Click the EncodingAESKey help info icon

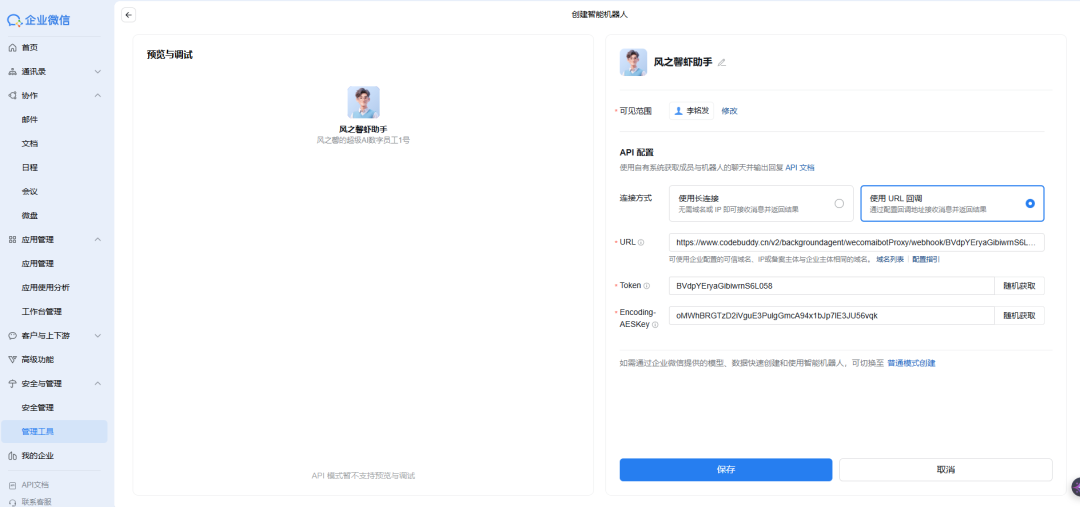654,324
